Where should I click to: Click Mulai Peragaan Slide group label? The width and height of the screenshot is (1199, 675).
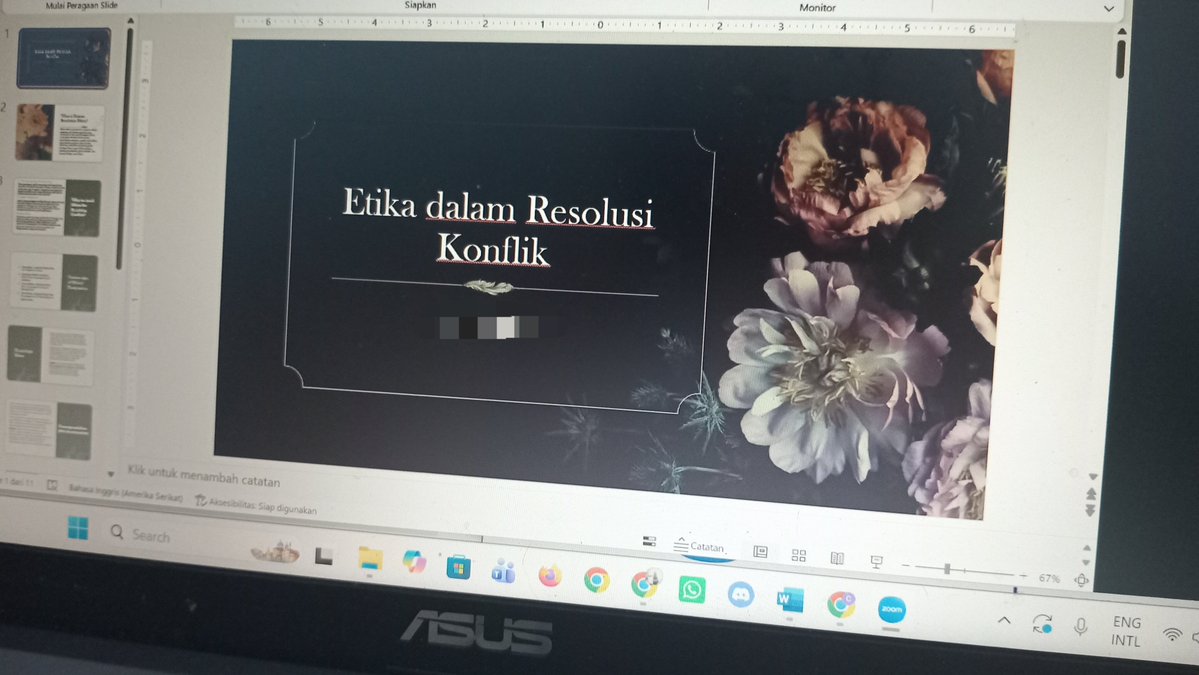(x=82, y=5)
